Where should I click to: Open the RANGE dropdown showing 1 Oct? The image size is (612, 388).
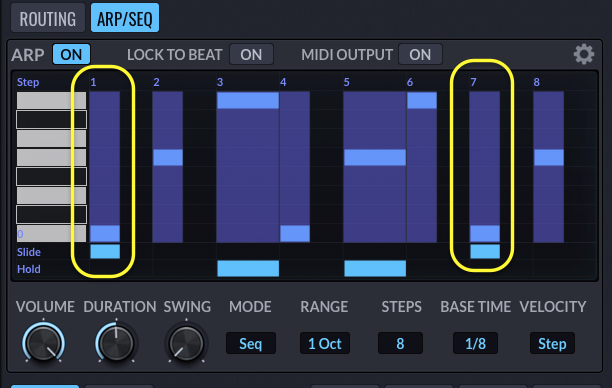pos(325,344)
